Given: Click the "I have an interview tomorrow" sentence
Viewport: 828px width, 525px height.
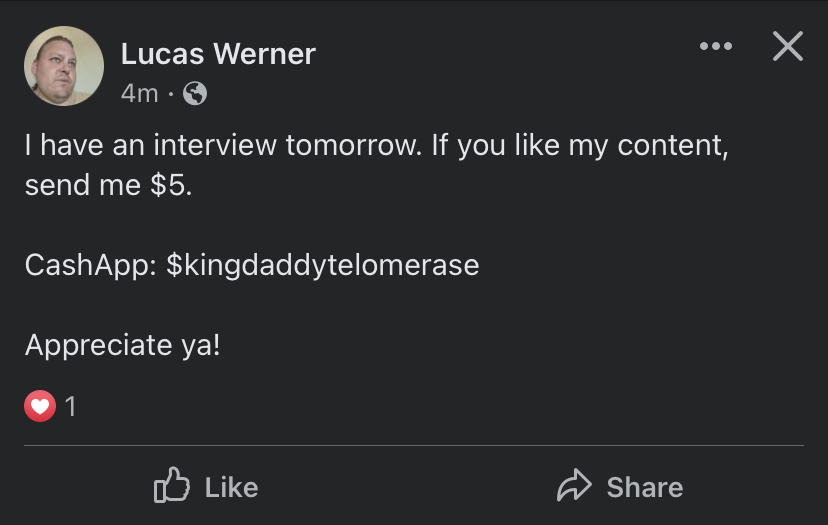Looking at the screenshot, I should click(223, 145).
